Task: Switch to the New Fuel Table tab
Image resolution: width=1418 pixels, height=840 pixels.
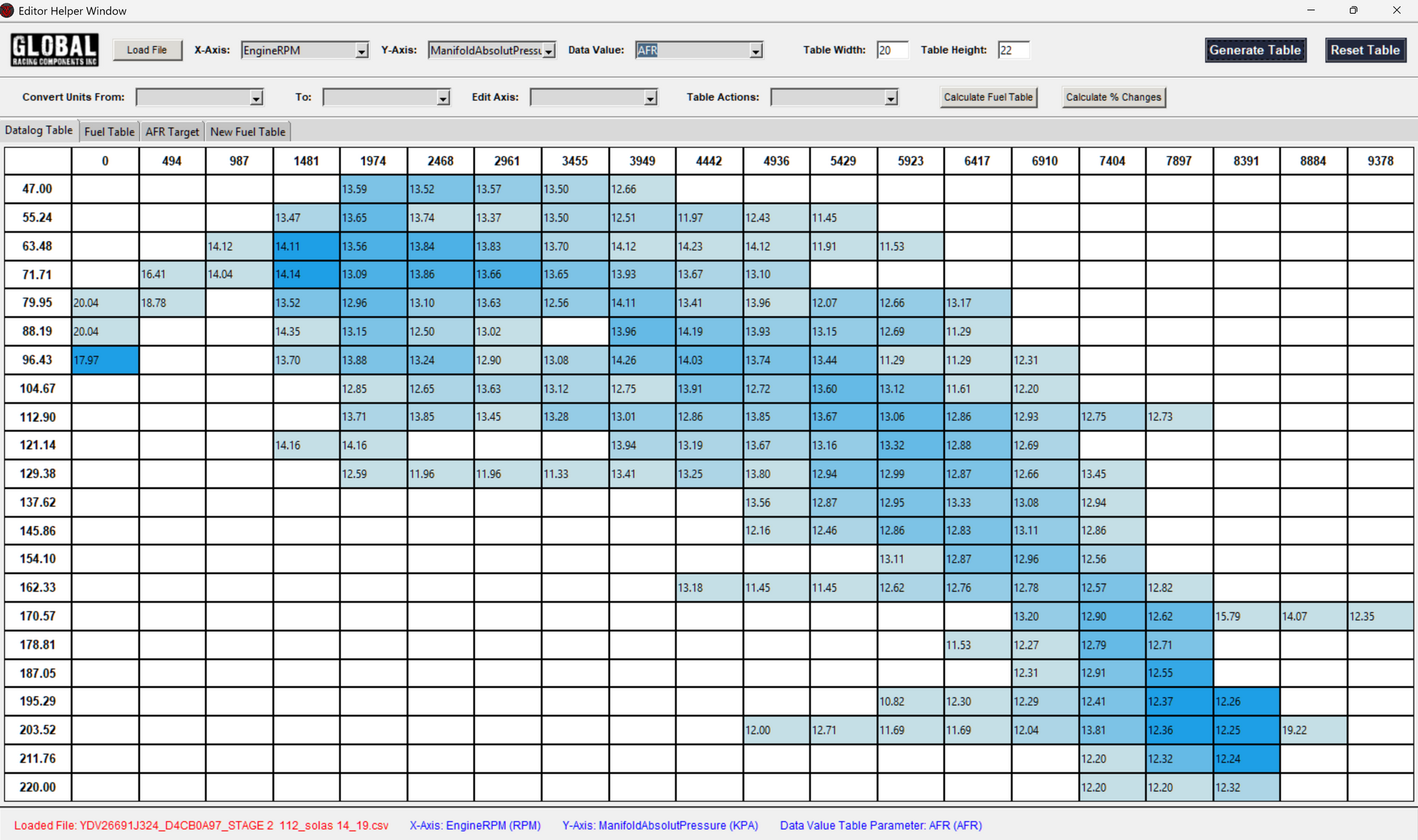Action: point(248,132)
